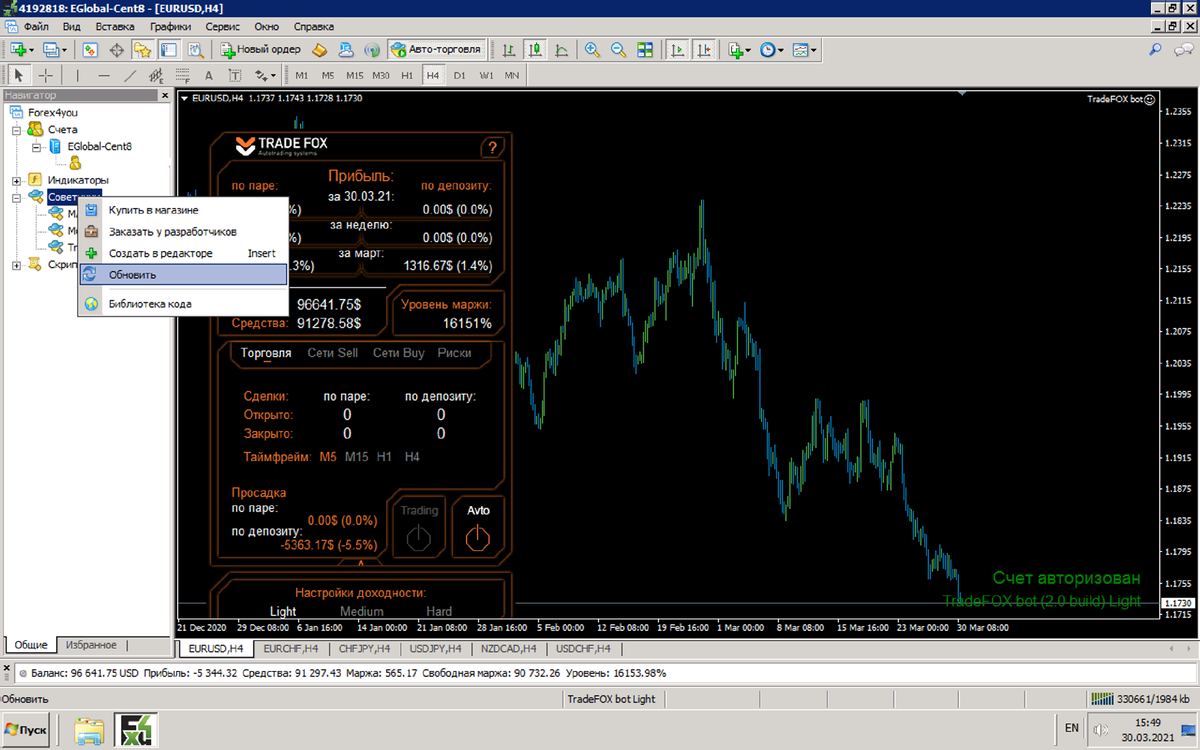Draw a trendline tool
The width and height of the screenshot is (1200, 750).
[x=130, y=75]
